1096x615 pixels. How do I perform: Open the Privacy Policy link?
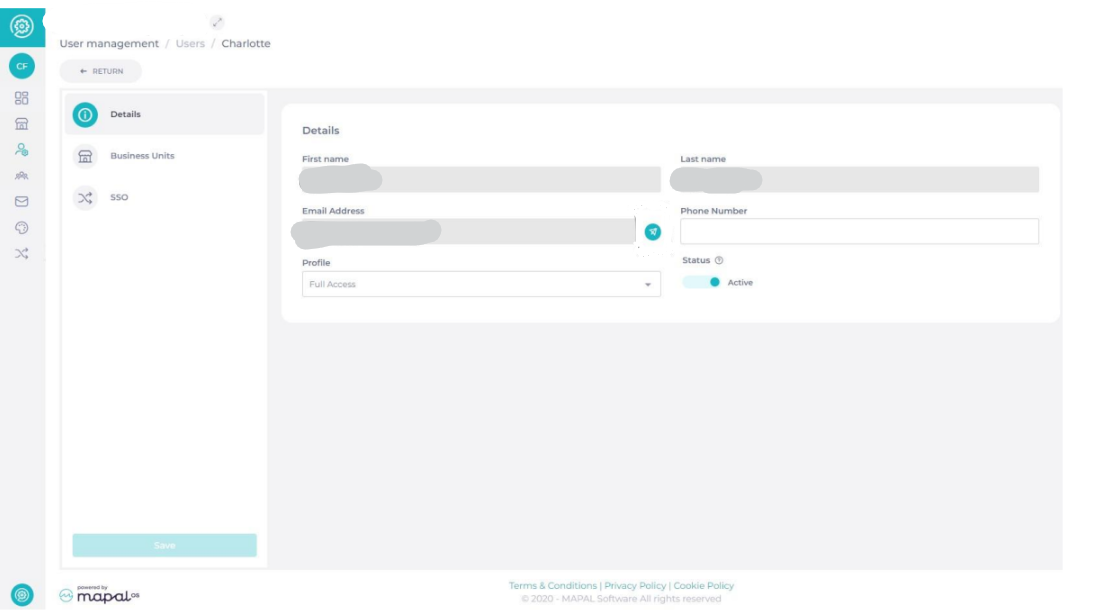635,585
